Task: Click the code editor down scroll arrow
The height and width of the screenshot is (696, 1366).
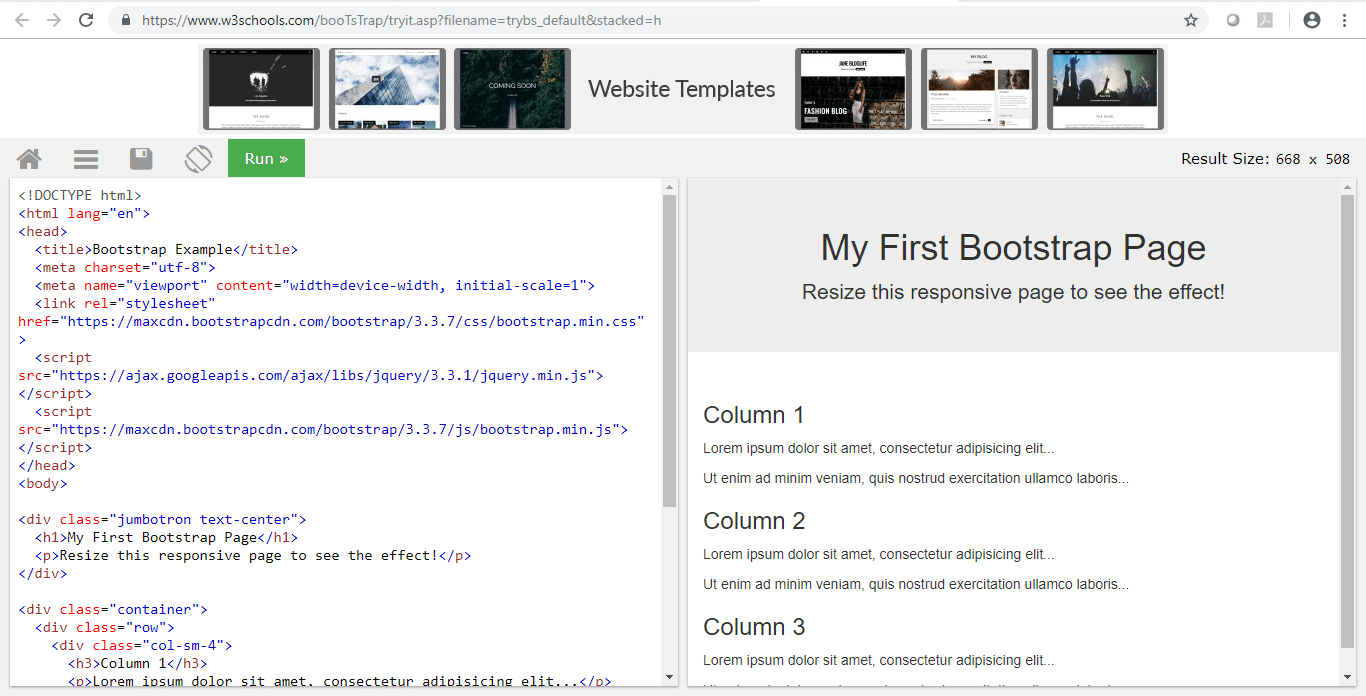Action: pyautogui.click(x=669, y=677)
